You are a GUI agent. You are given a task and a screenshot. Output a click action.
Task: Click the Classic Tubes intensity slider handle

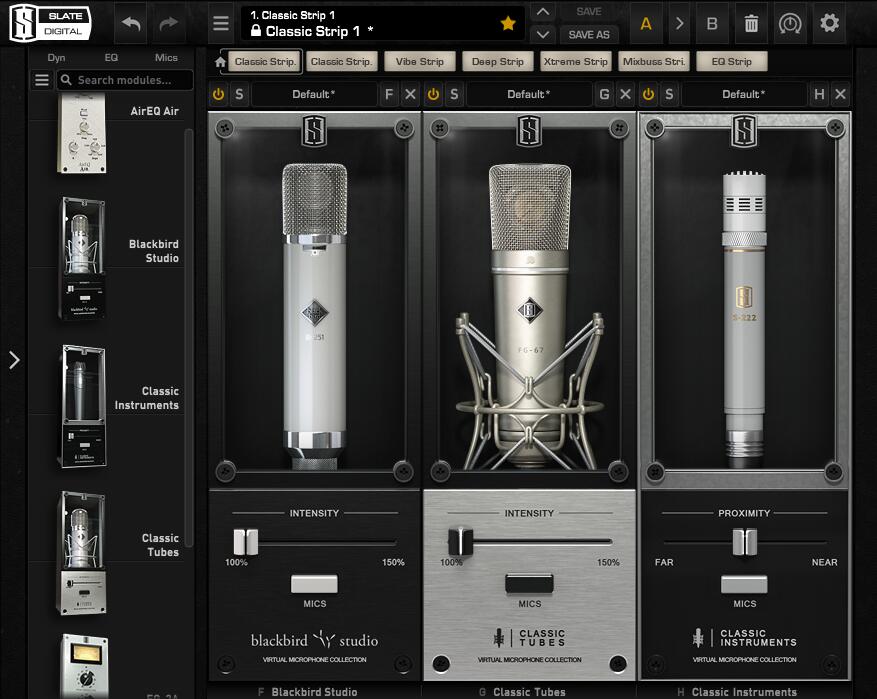point(460,542)
